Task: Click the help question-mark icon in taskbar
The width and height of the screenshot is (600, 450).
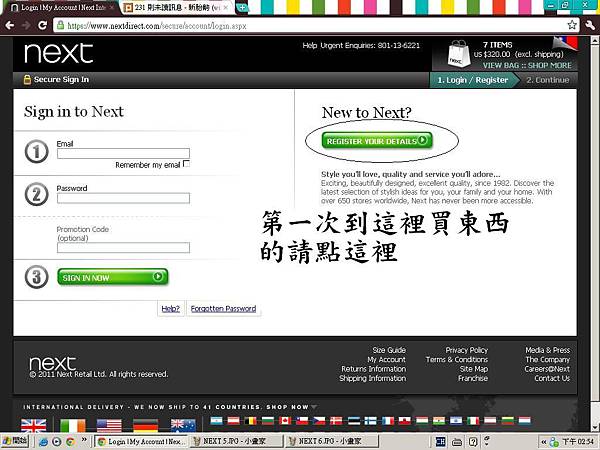Action: (473, 442)
